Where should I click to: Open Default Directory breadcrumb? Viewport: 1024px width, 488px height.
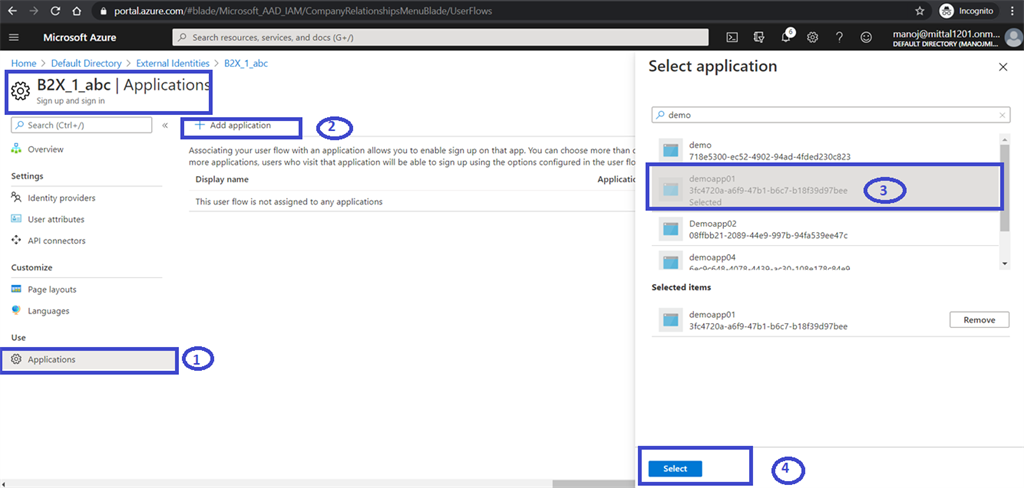click(86, 63)
